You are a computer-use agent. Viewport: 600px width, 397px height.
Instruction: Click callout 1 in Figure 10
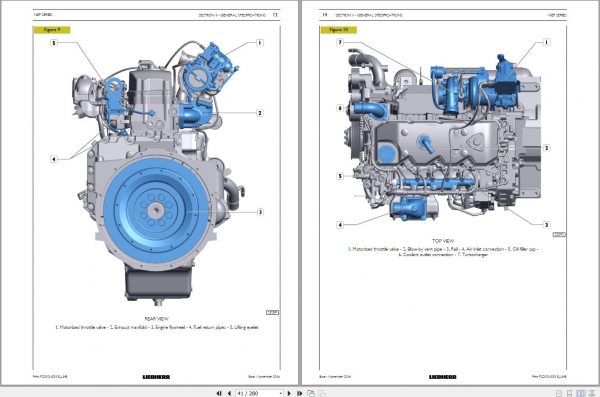click(546, 42)
